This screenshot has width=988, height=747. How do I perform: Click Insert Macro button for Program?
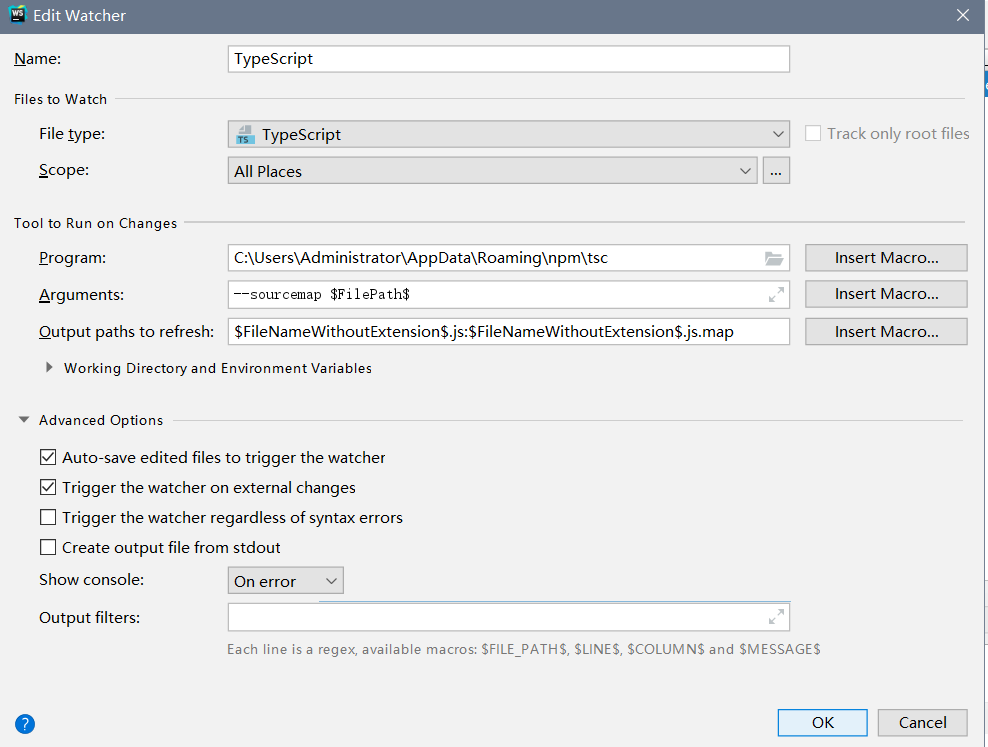(886, 258)
